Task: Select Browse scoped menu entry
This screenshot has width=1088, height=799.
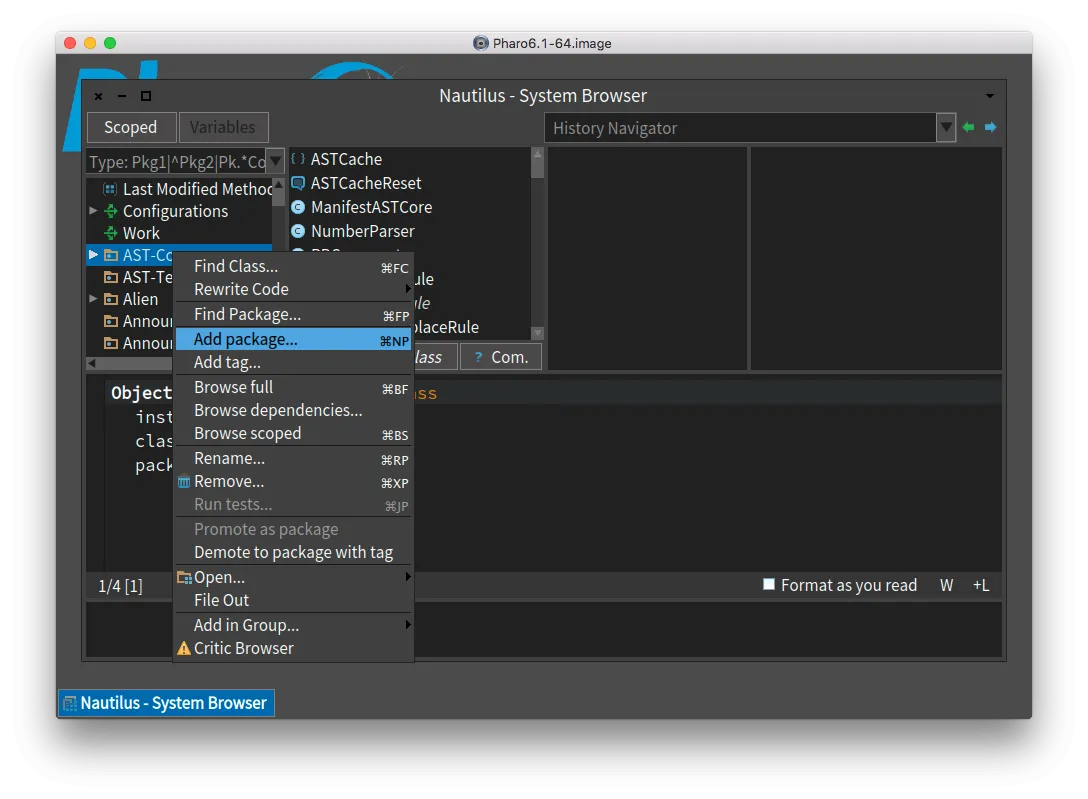Action: 294,433
